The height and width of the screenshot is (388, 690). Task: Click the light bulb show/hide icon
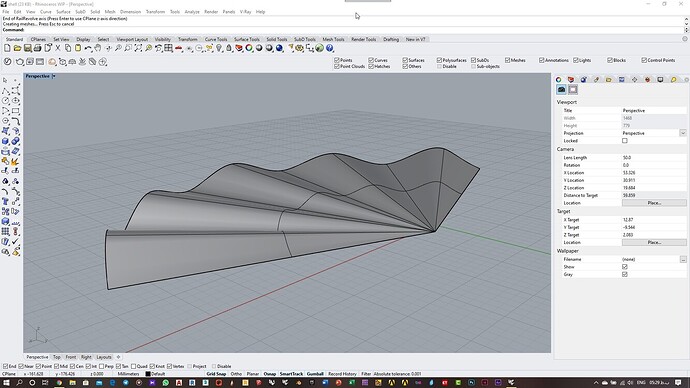pos(219,48)
